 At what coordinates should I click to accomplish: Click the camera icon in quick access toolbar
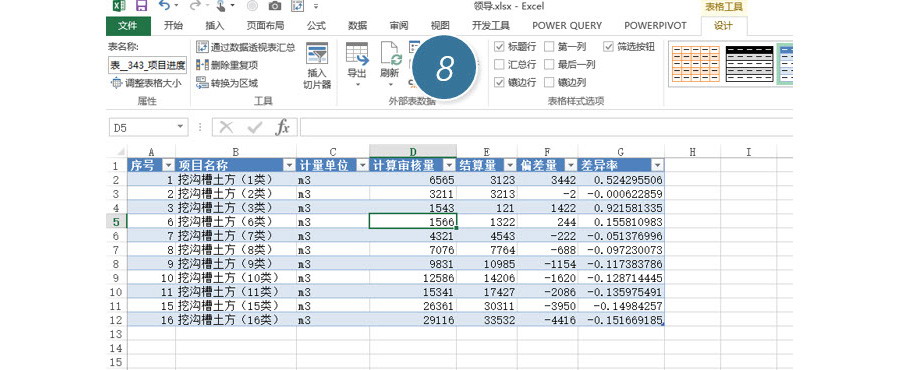click(x=275, y=6)
